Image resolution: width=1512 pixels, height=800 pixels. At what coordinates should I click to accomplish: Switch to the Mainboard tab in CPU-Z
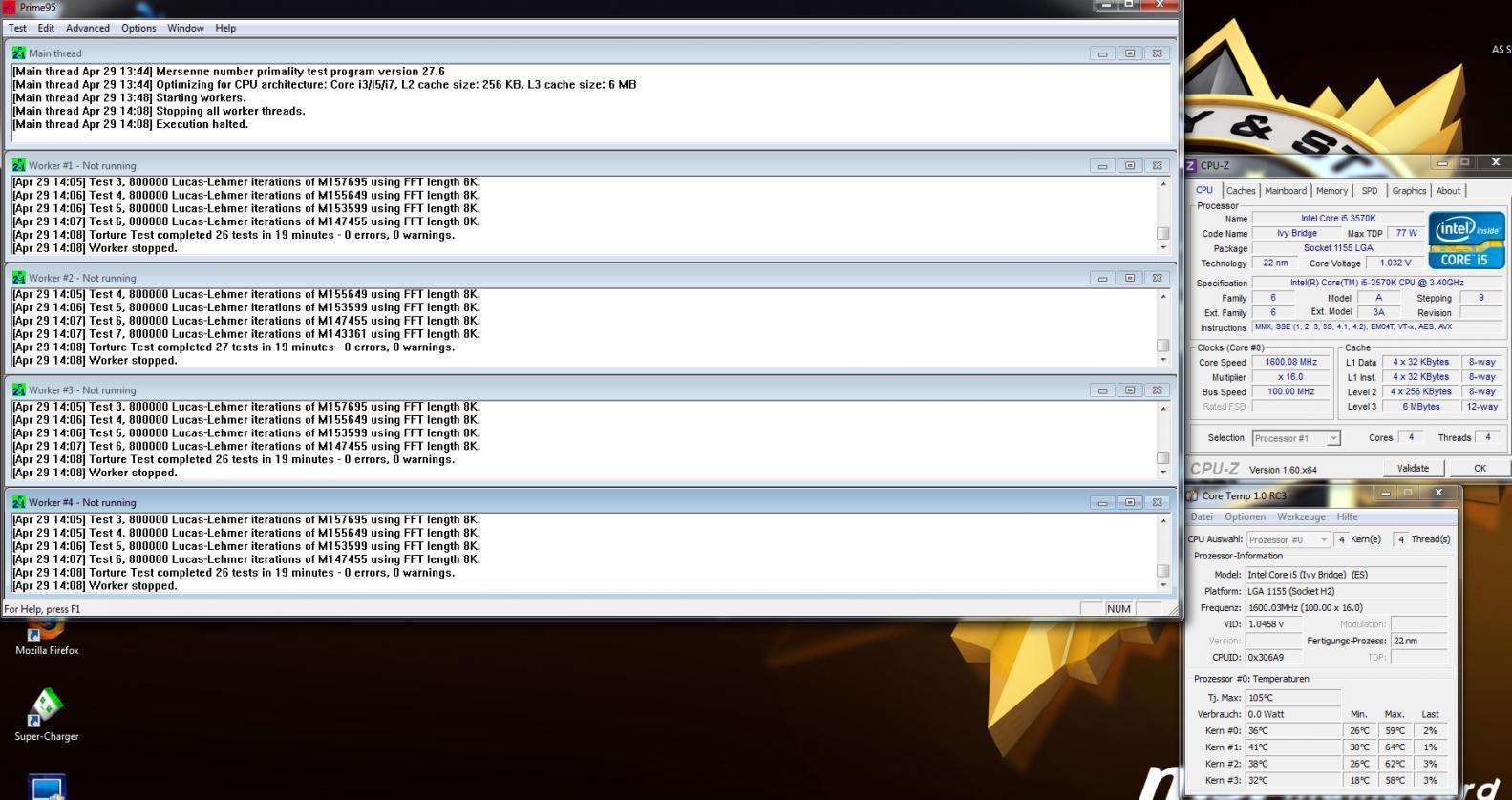[x=1286, y=191]
